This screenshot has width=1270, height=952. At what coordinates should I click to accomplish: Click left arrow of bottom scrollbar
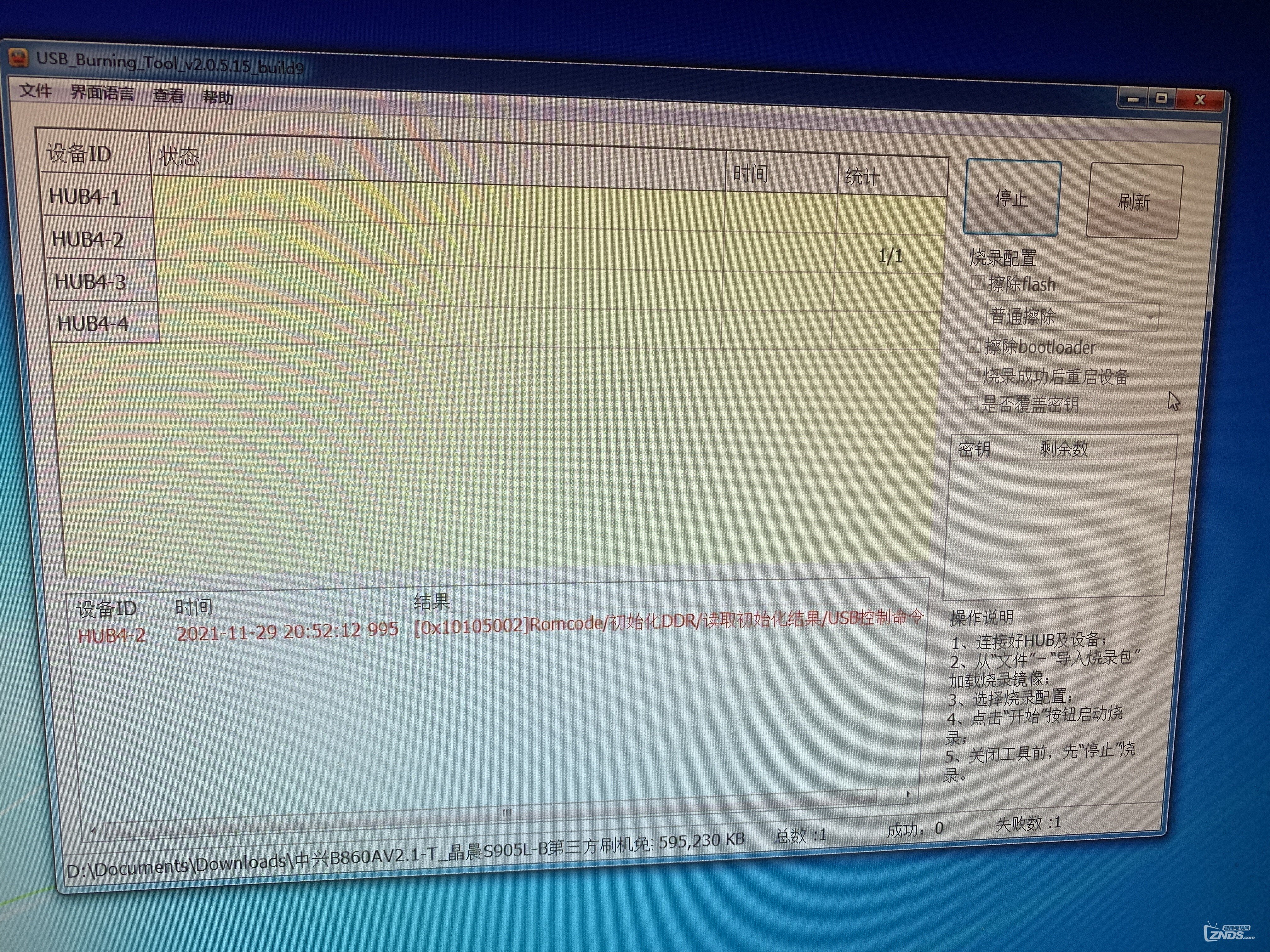93,830
